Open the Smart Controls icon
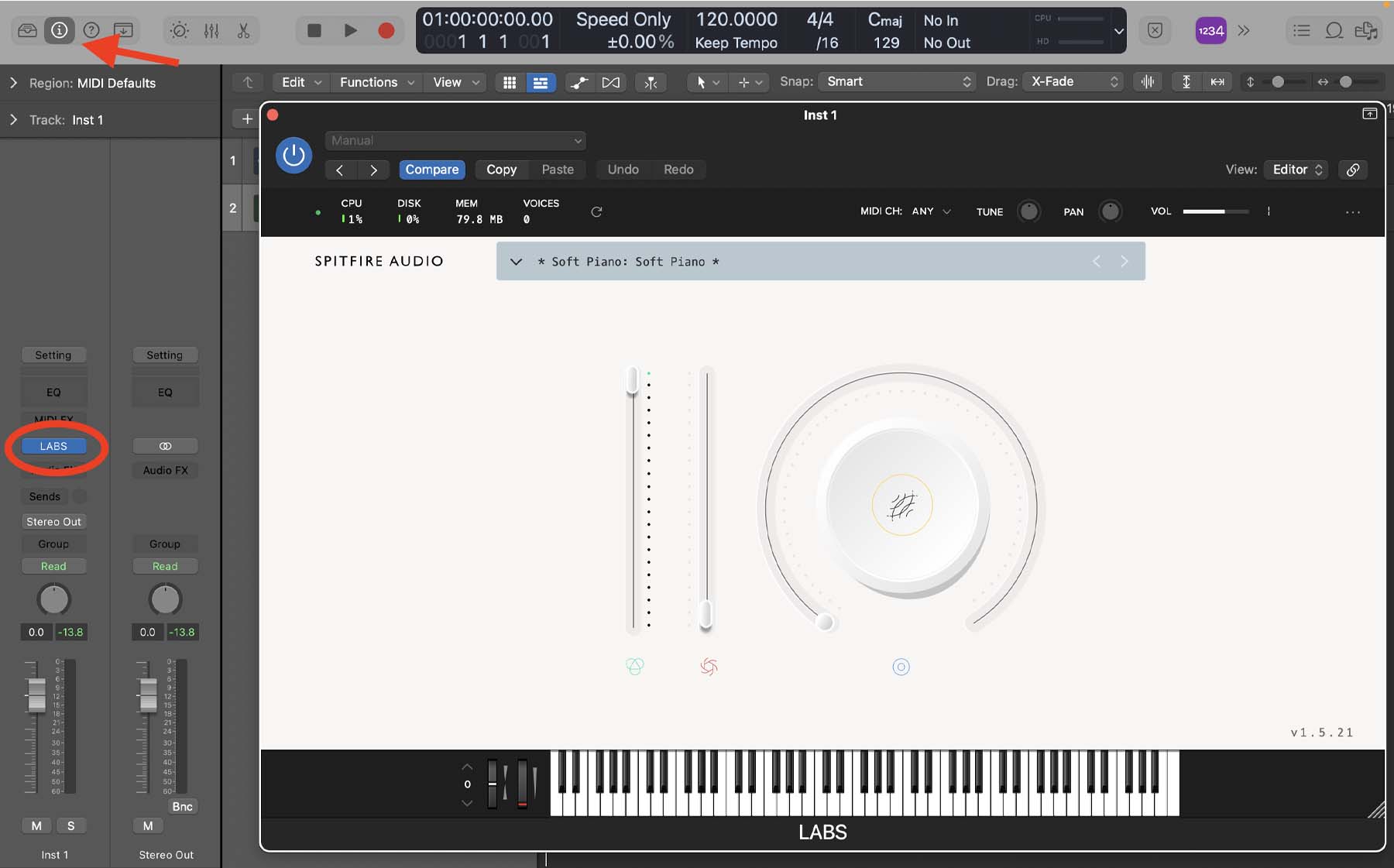 (x=179, y=30)
